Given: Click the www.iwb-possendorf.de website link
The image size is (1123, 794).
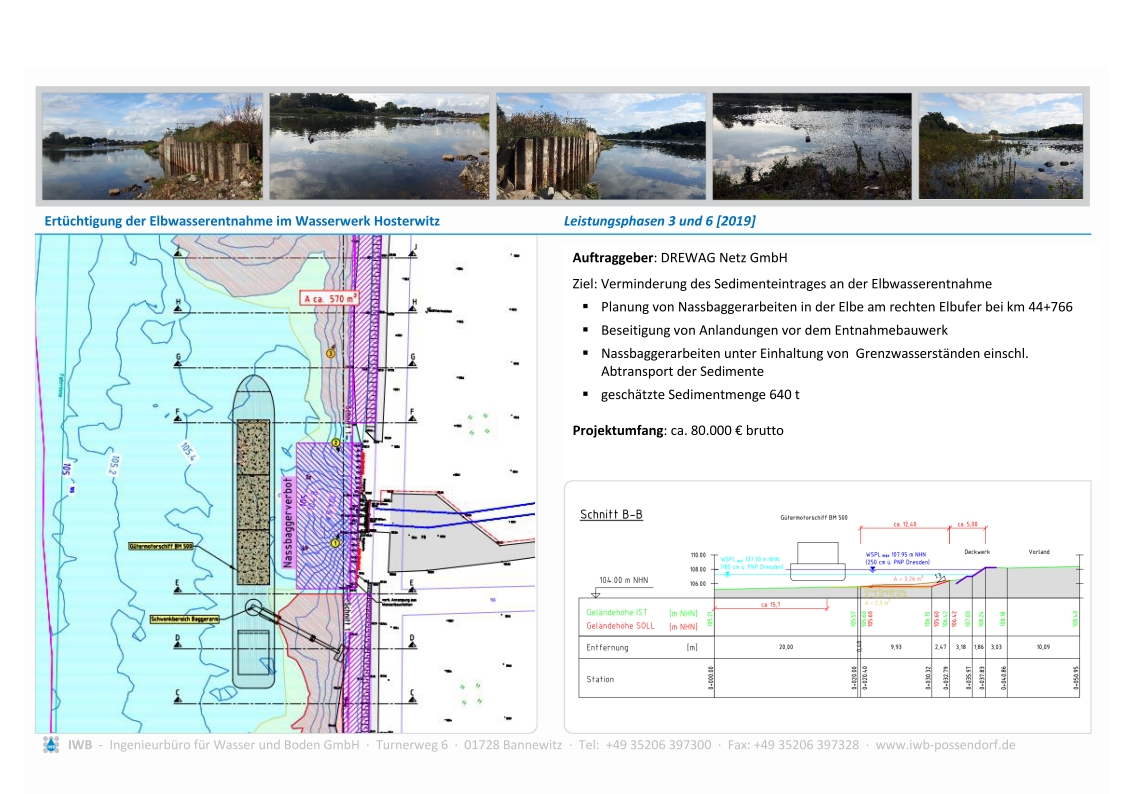Looking at the screenshot, I should [x=945, y=745].
